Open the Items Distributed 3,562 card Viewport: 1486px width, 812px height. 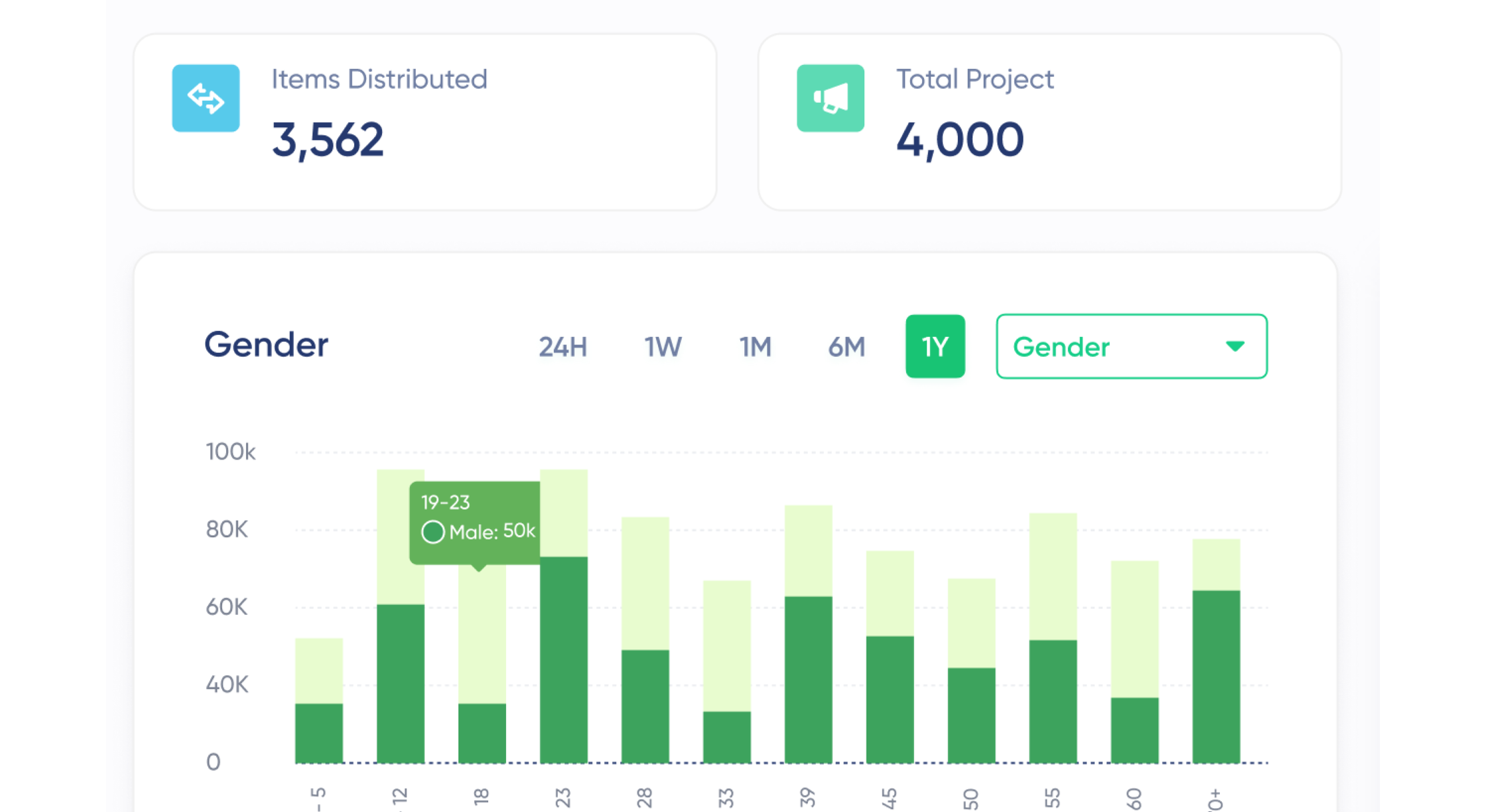pyautogui.click(x=425, y=123)
